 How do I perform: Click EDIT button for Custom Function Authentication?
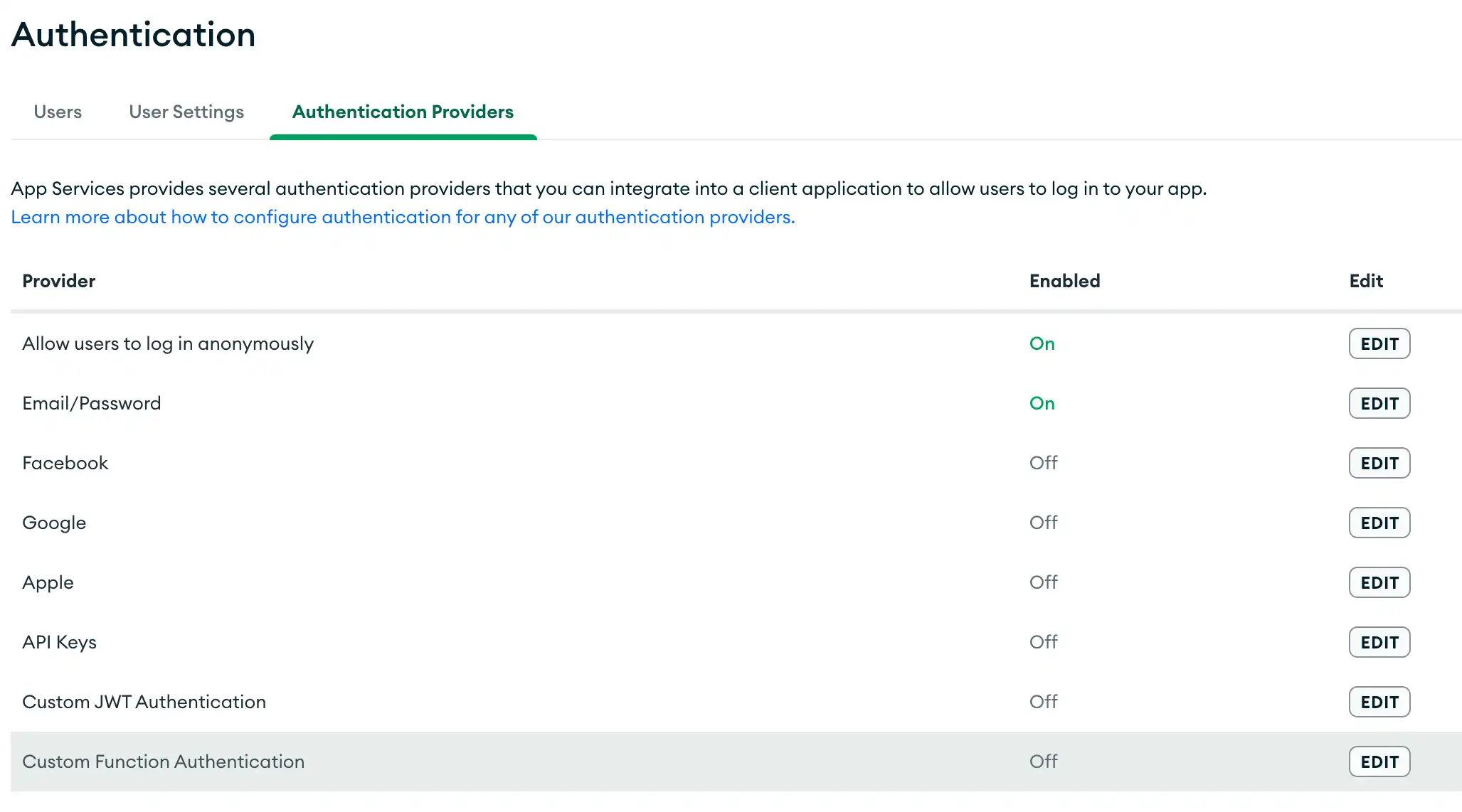[x=1380, y=761]
